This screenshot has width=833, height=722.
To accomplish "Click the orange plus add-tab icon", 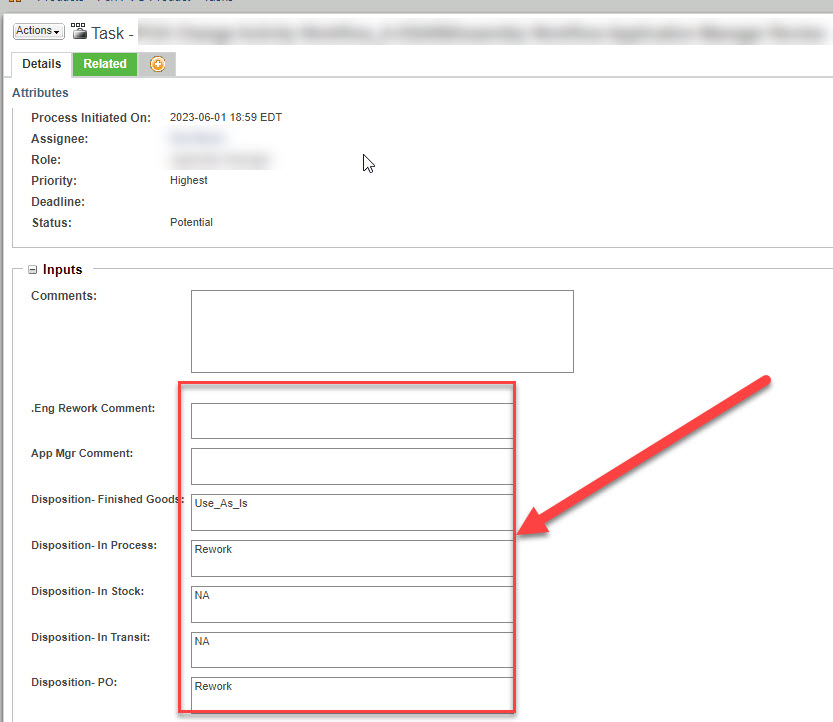I will (156, 63).
